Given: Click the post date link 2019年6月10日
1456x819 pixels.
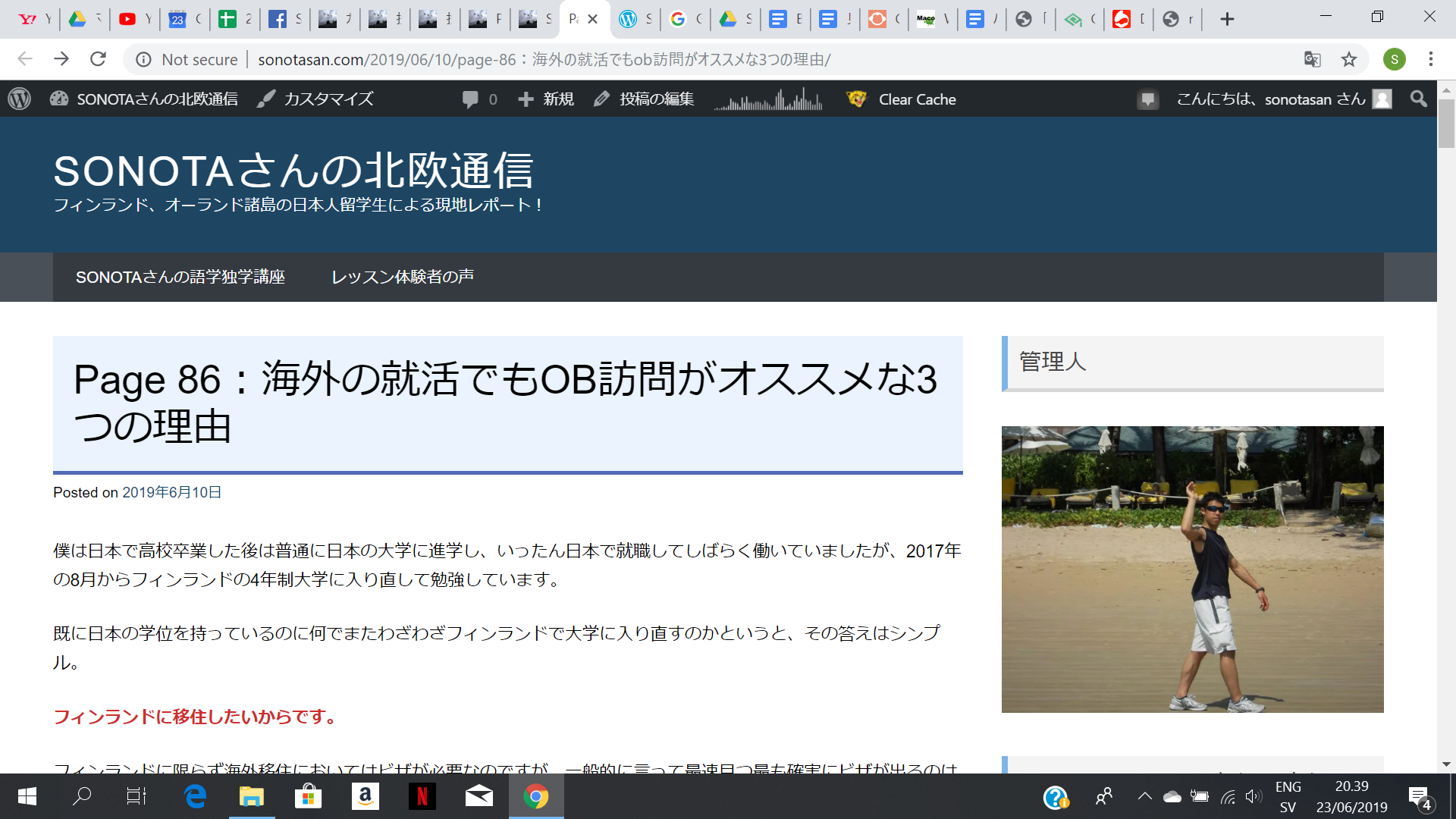Looking at the screenshot, I should [x=171, y=492].
